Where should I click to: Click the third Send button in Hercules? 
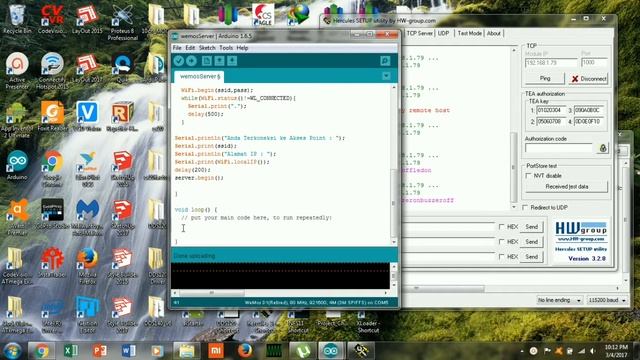531,257
